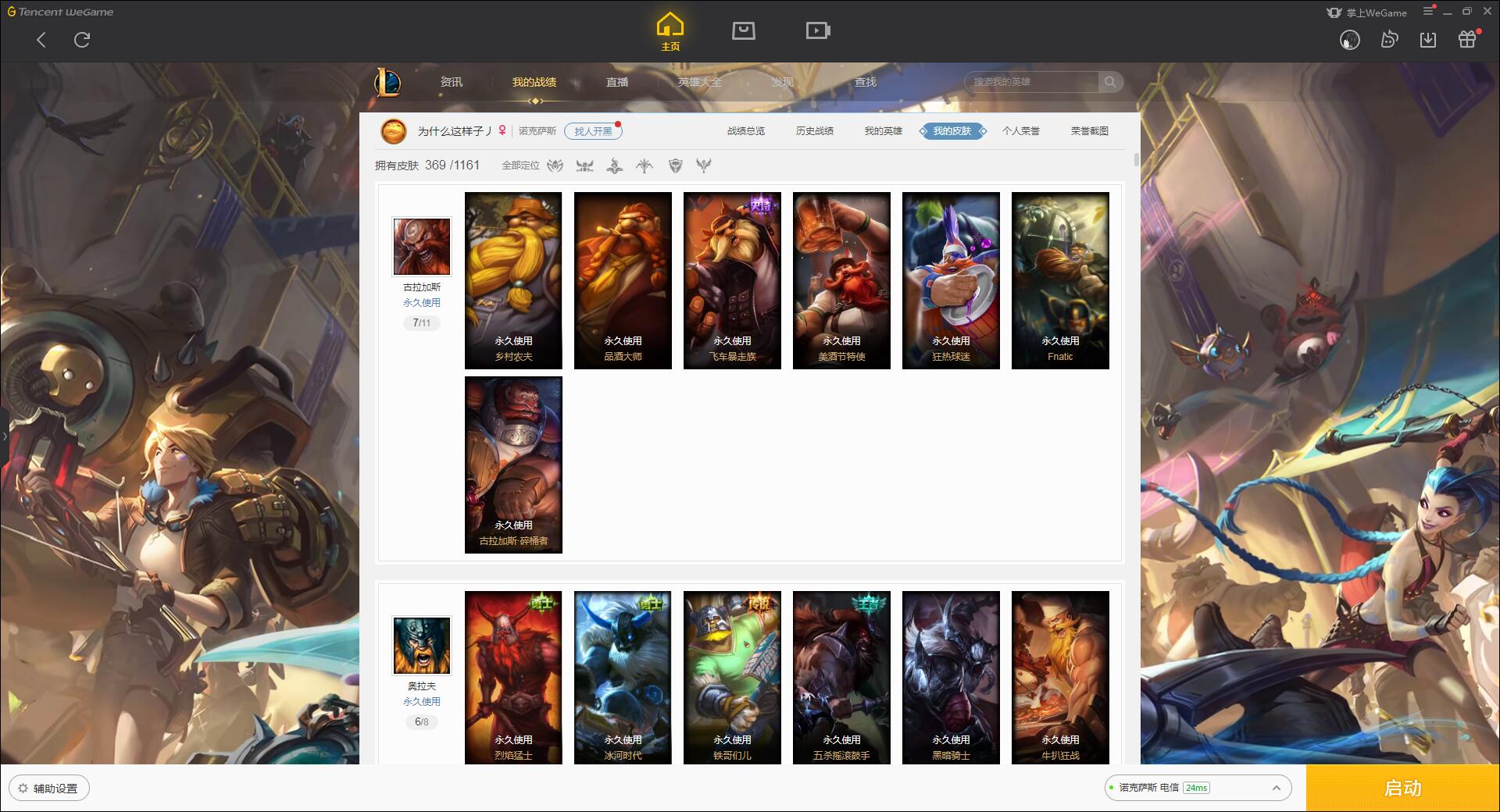Filter skins by tank shield role icon

[676, 166]
